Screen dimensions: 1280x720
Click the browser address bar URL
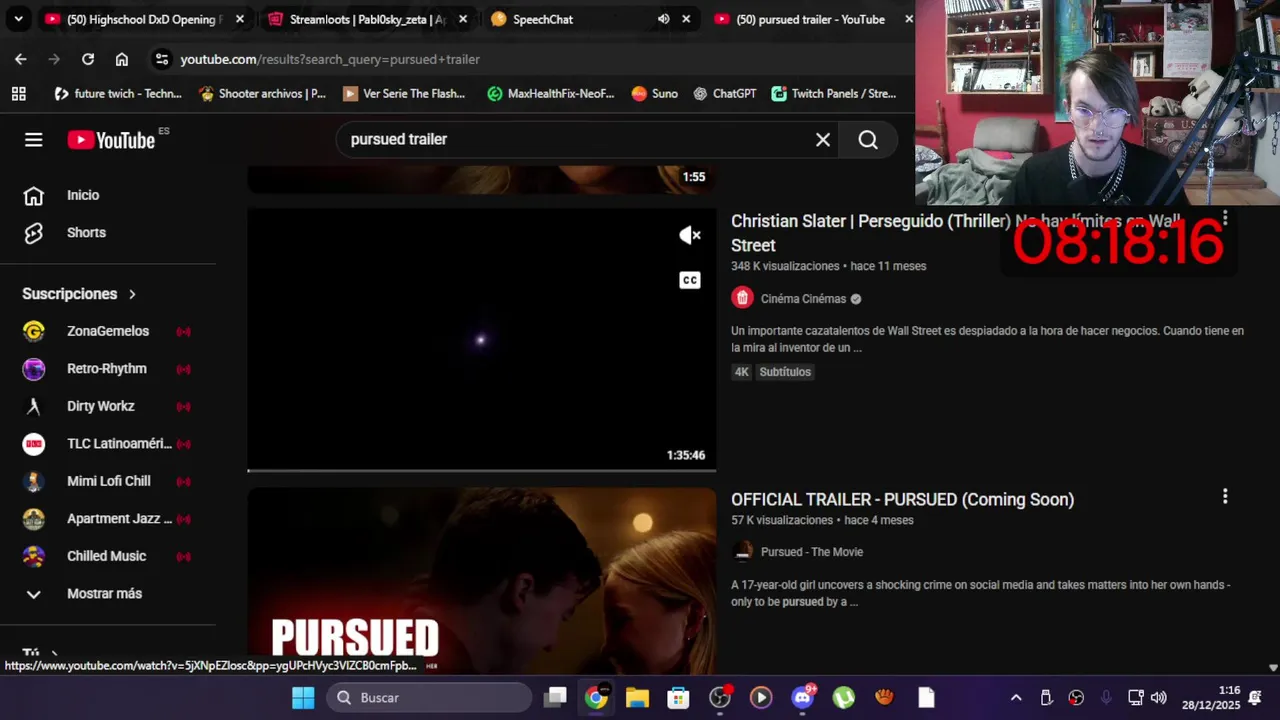[330, 59]
